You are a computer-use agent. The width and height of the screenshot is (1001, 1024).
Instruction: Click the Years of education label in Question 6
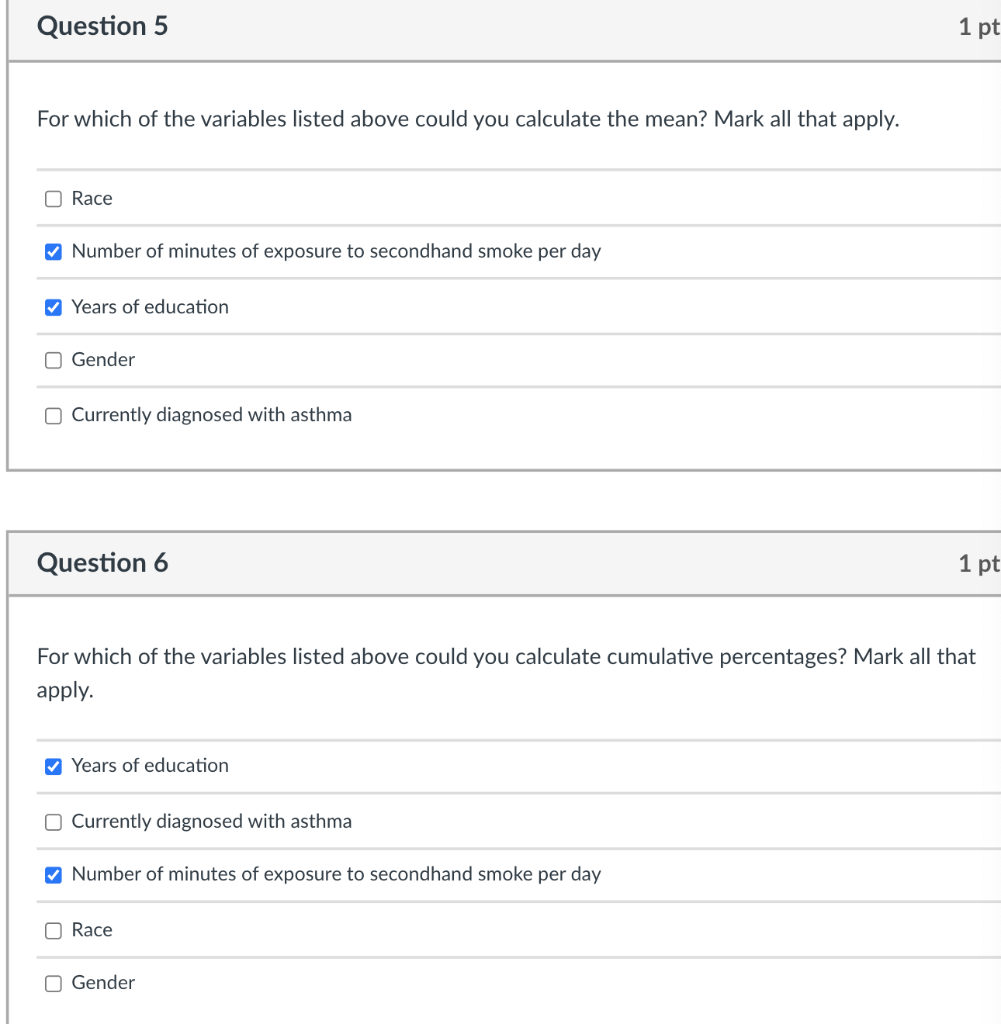tap(148, 766)
